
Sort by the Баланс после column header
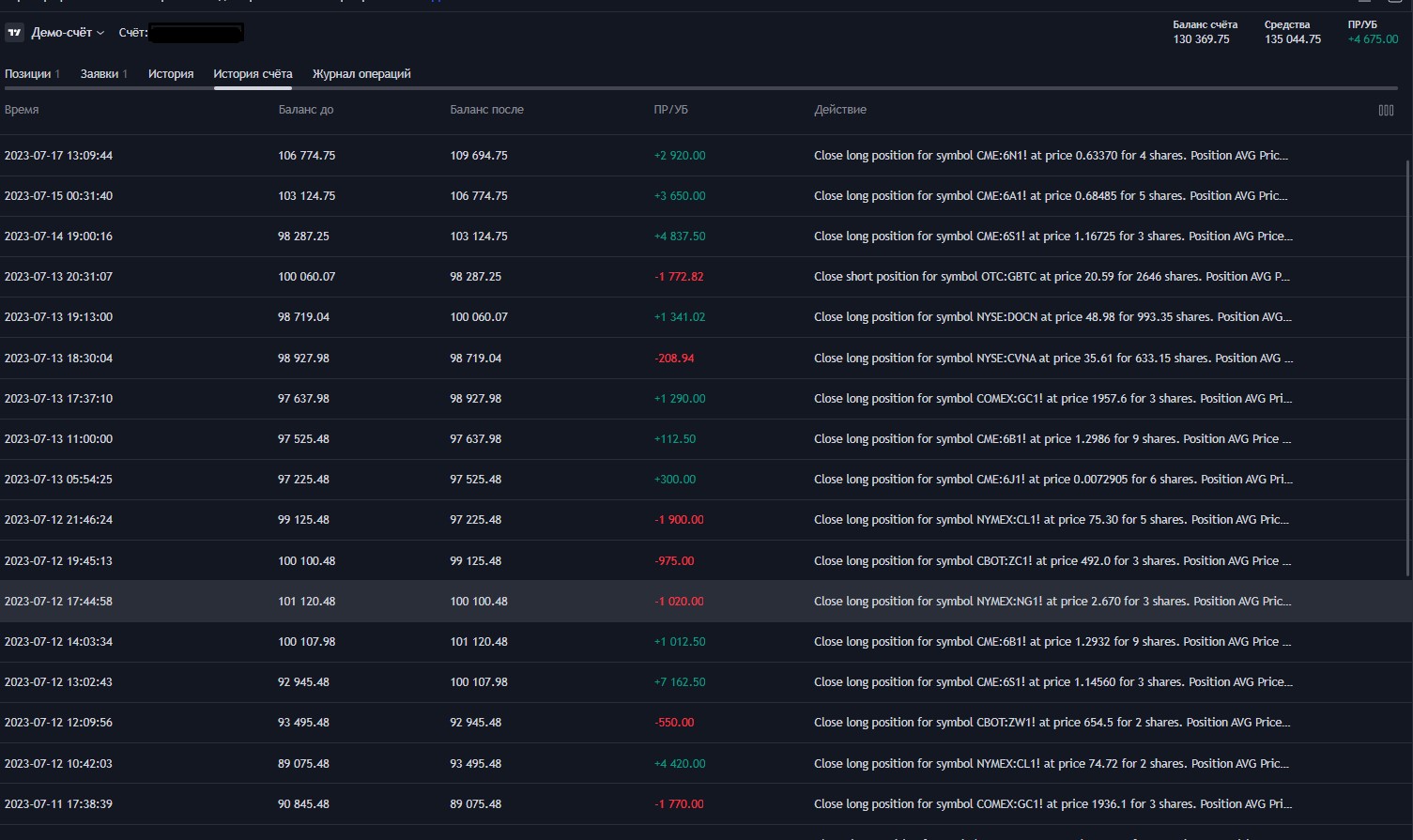(486, 110)
